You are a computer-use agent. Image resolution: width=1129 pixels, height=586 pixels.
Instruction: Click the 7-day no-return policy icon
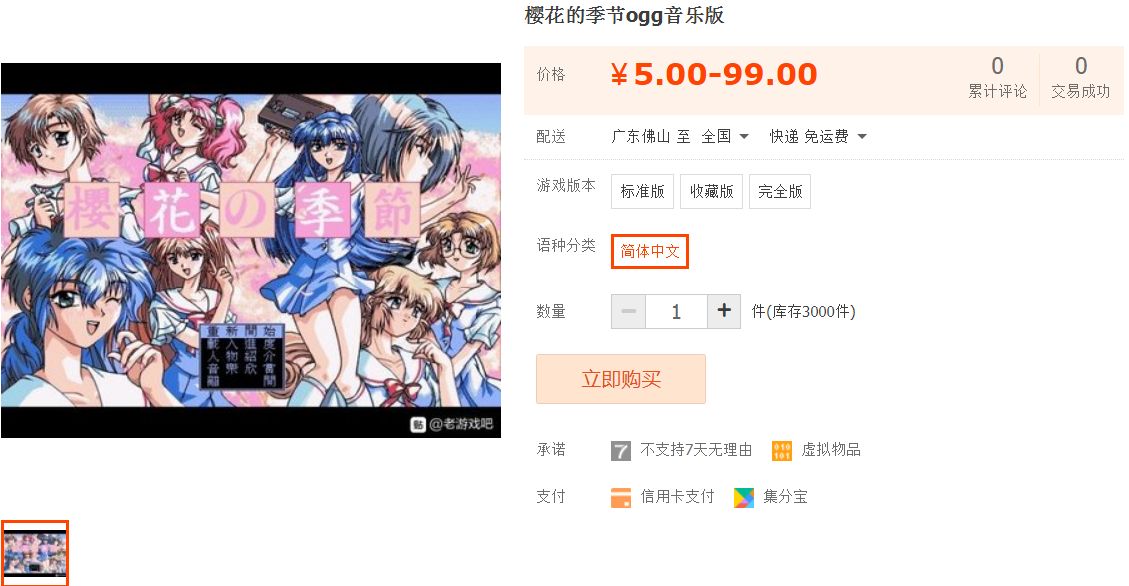pyautogui.click(x=621, y=451)
